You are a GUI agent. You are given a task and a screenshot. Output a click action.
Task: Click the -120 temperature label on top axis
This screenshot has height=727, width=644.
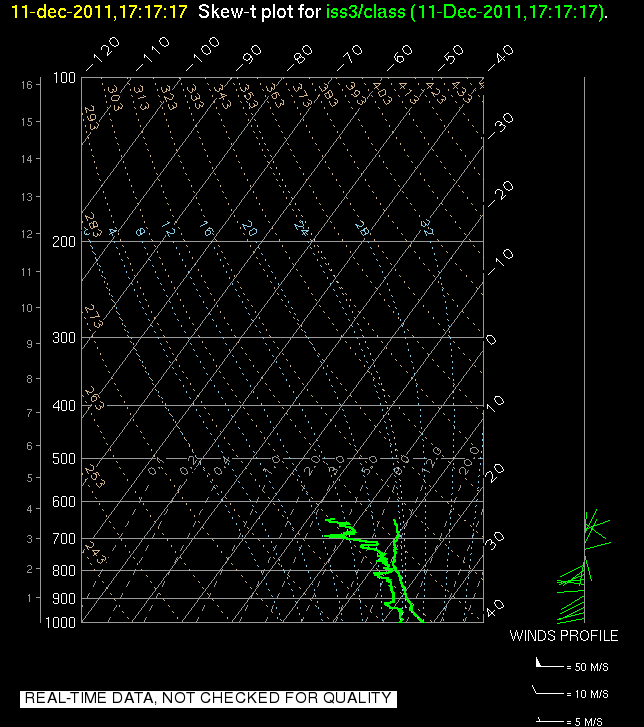pos(103,55)
